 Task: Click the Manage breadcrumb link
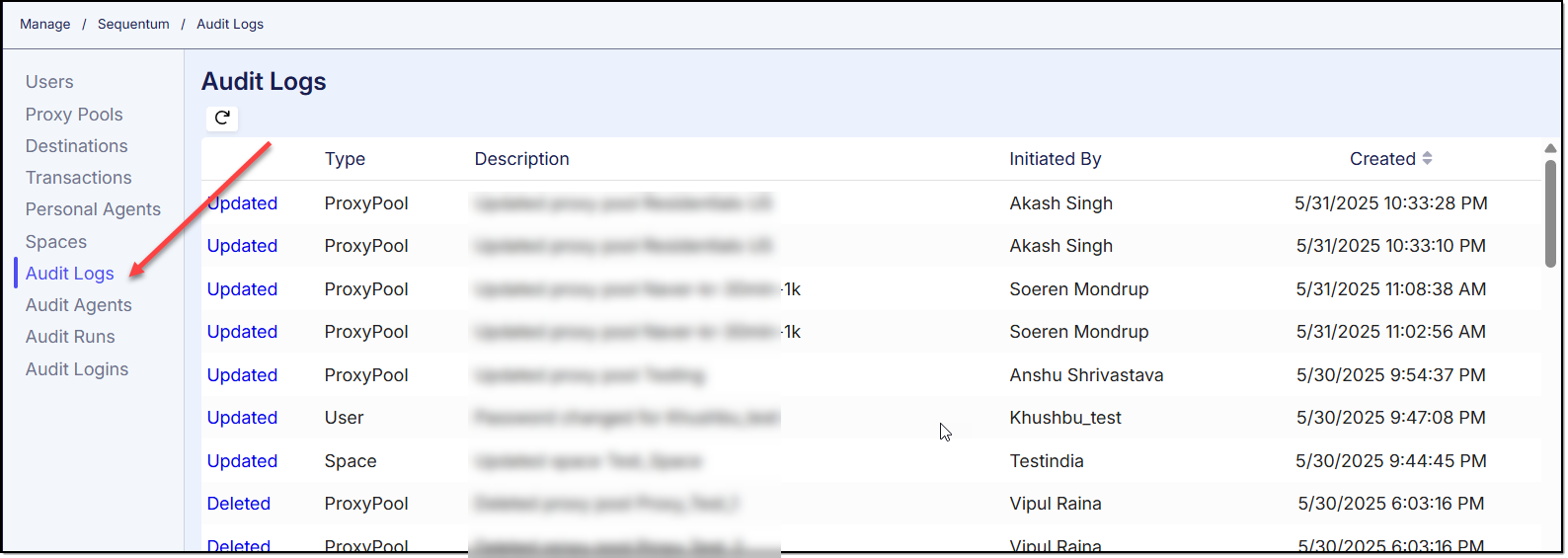click(45, 24)
